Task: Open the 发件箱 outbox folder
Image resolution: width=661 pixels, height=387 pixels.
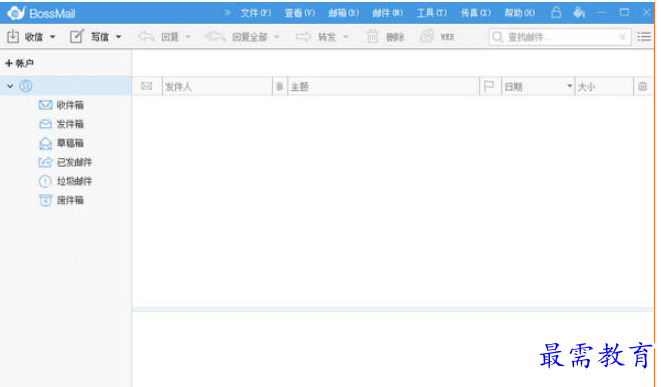Action: pyautogui.click(x=70, y=124)
